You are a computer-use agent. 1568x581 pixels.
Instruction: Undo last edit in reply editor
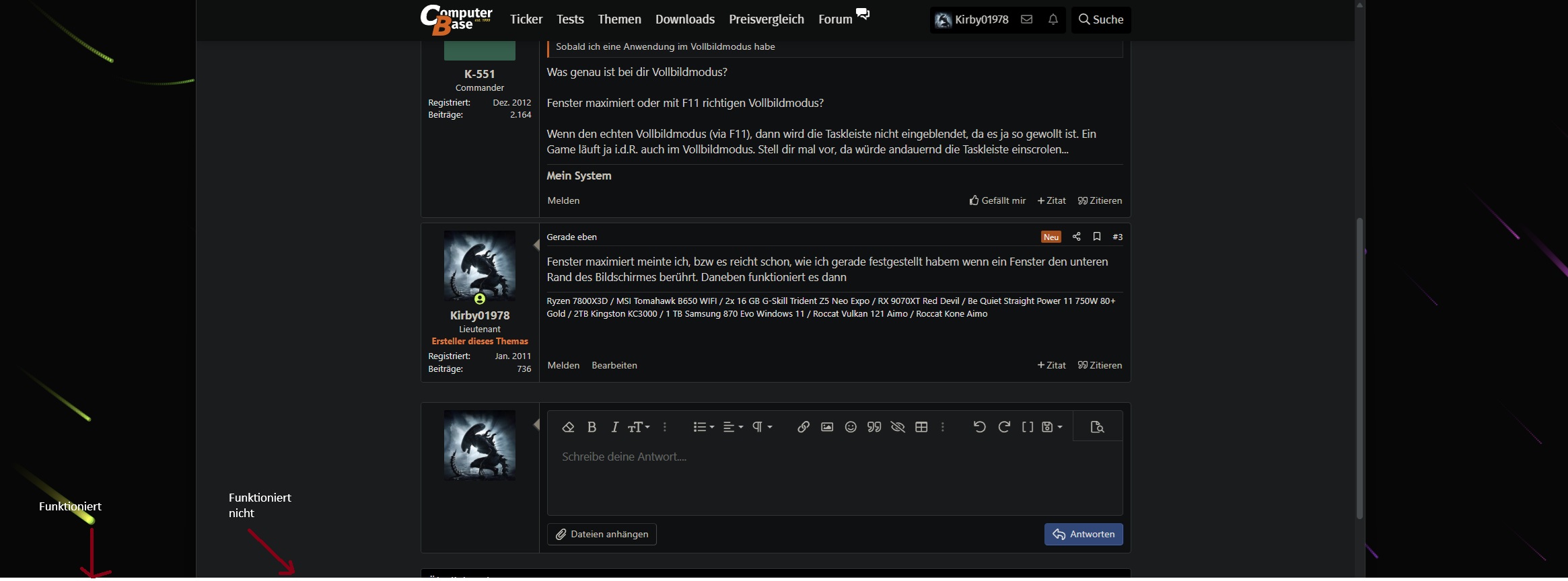tap(980, 427)
